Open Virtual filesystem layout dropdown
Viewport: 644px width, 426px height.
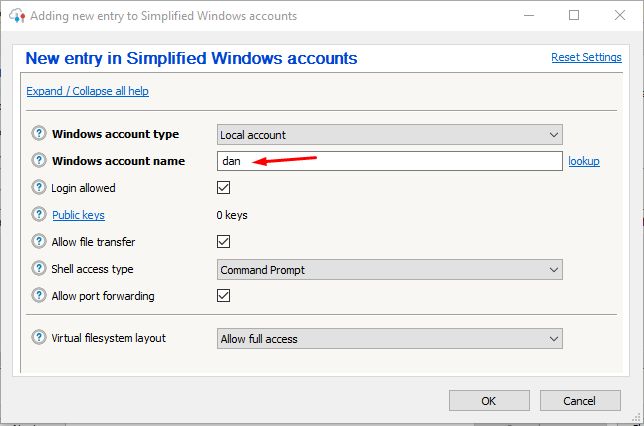tap(389, 339)
